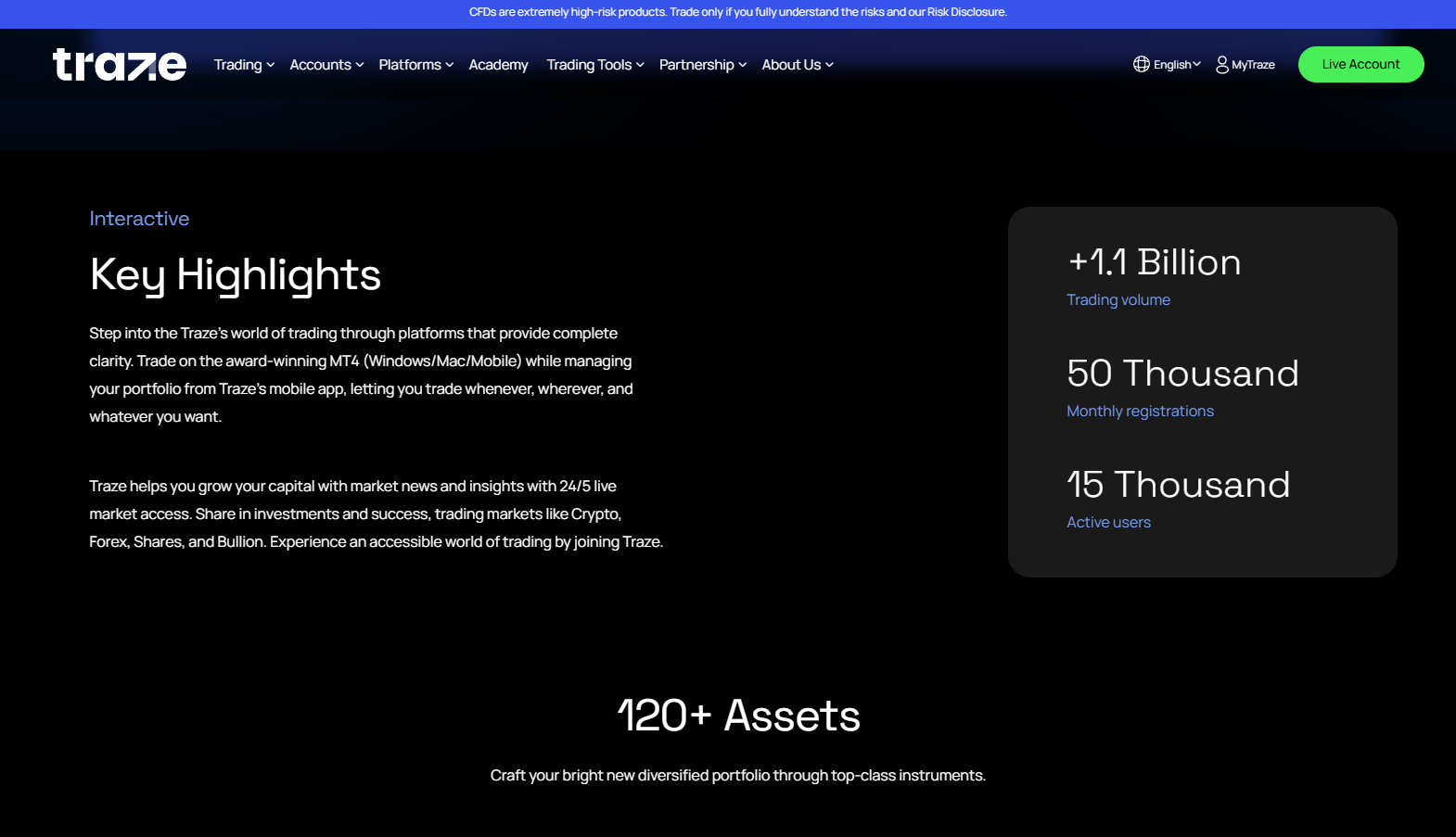
Task: Click the "Monthly registrations" label
Action: (x=1140, y=412)
